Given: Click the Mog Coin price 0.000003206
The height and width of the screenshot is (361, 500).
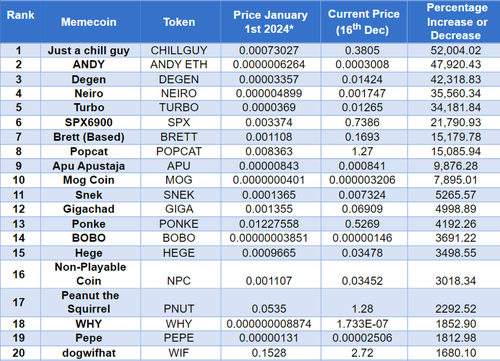Looking at the screenshot, I should (362, 180).
